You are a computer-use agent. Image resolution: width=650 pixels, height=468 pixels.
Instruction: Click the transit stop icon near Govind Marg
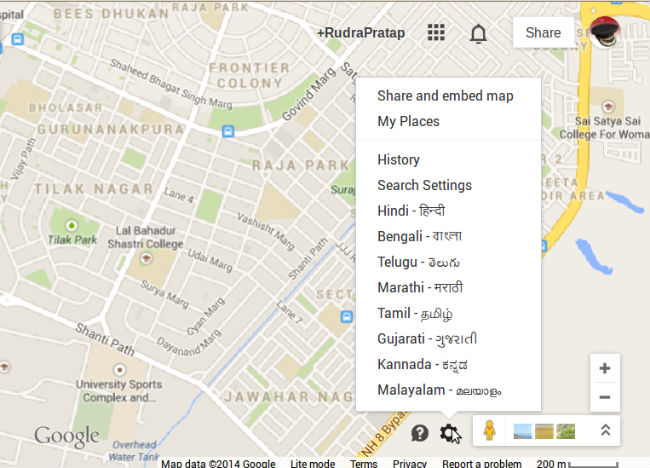228,131
